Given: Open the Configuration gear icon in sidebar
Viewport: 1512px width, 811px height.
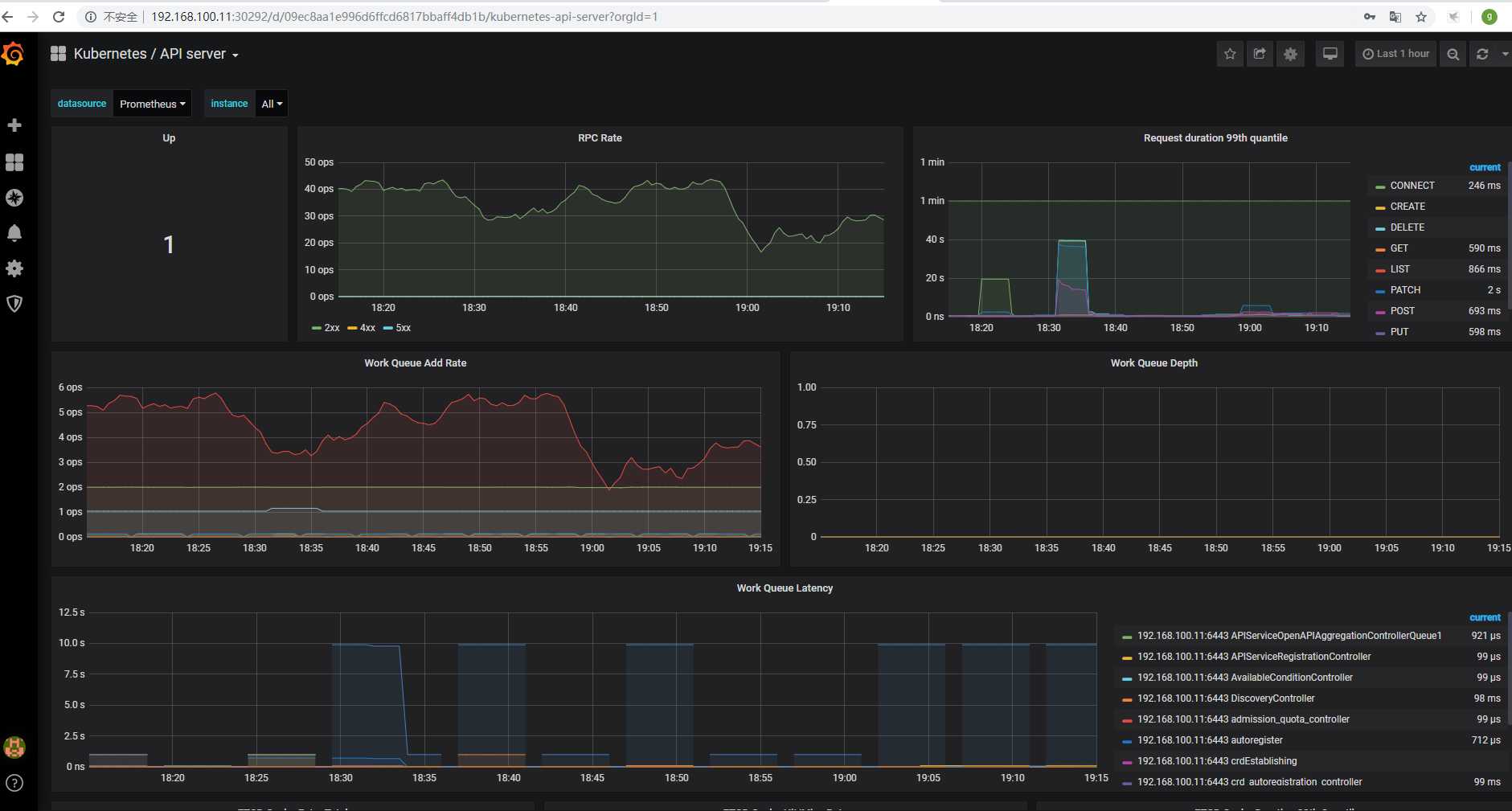Looking at the screenshot, I should [x=14, y=268].
